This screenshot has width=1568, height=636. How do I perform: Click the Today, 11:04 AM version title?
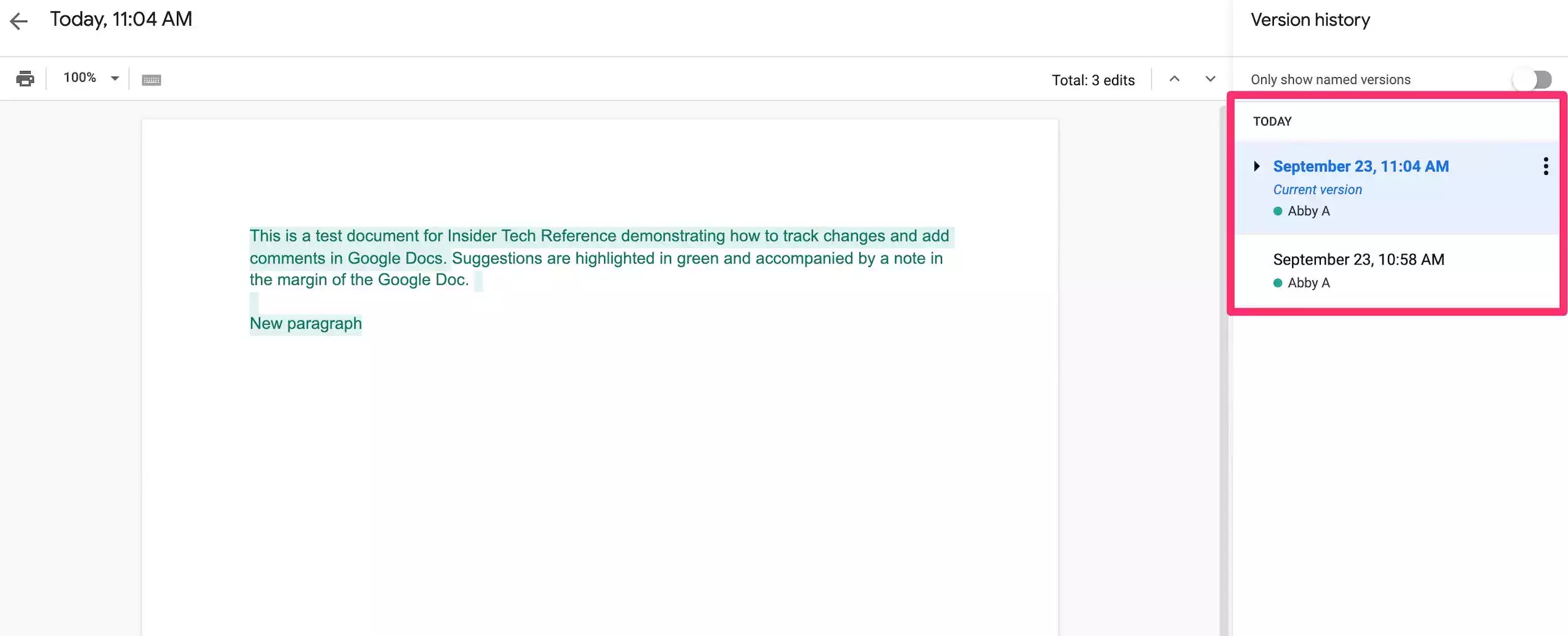pos(121,19)
